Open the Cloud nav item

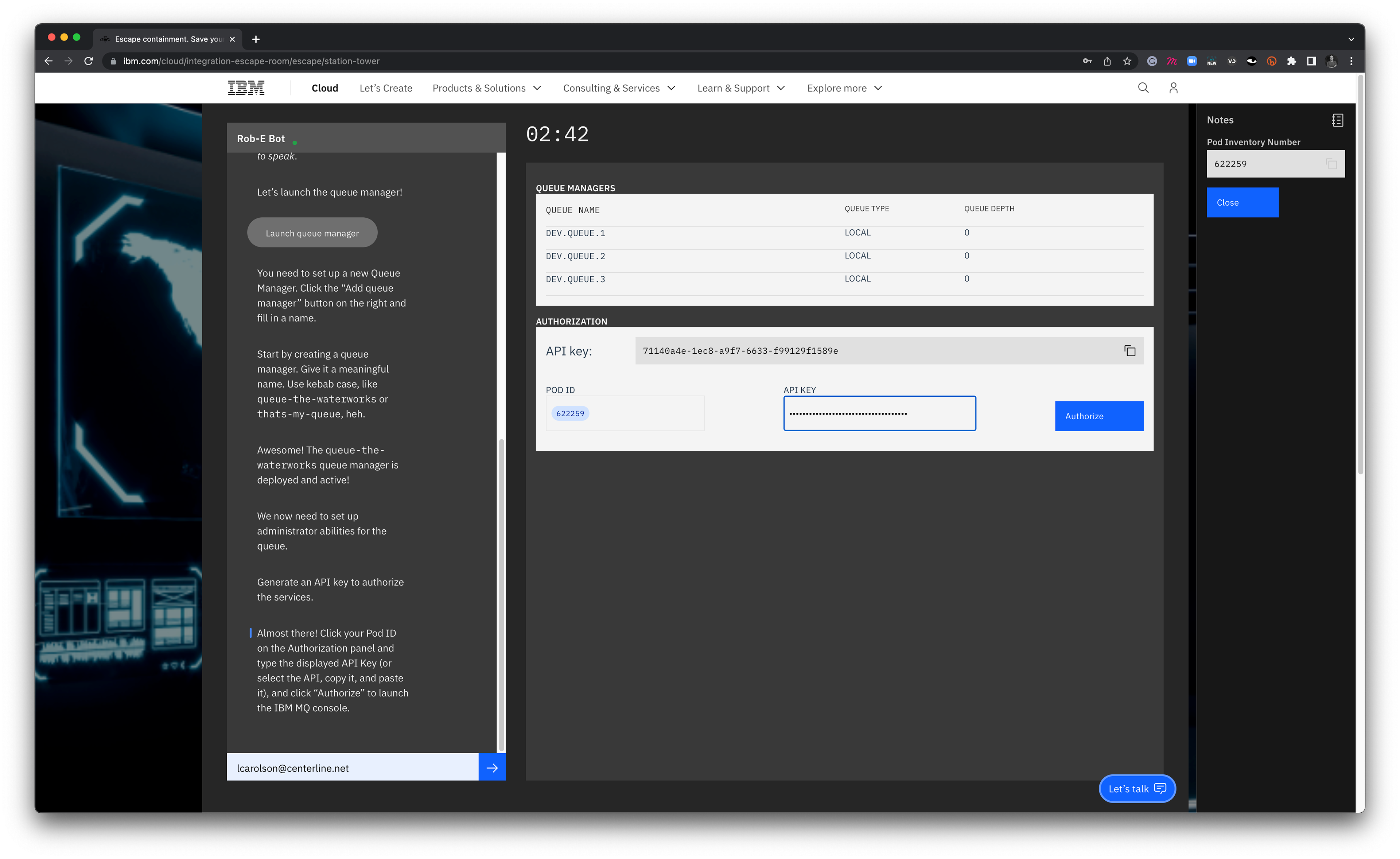click(x=324, y=88)
